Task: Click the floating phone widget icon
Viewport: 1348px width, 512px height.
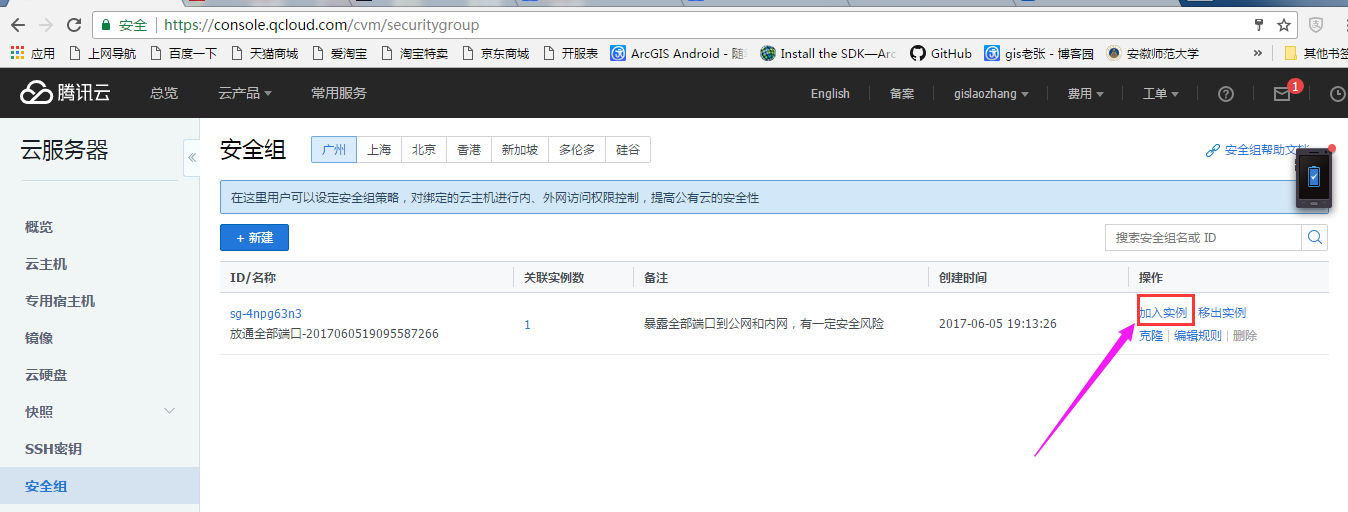Action: pyautogui.click(x=1314, y=178)
